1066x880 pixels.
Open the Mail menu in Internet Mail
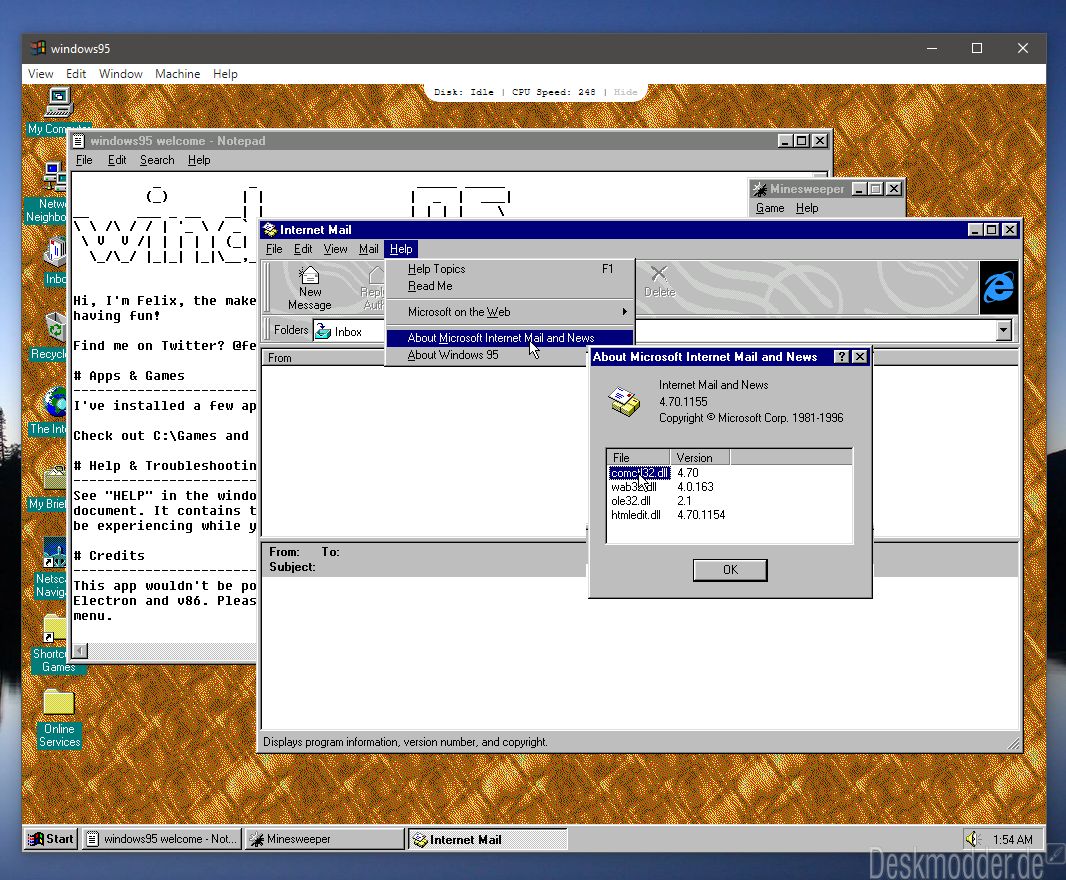click(368, 249)
